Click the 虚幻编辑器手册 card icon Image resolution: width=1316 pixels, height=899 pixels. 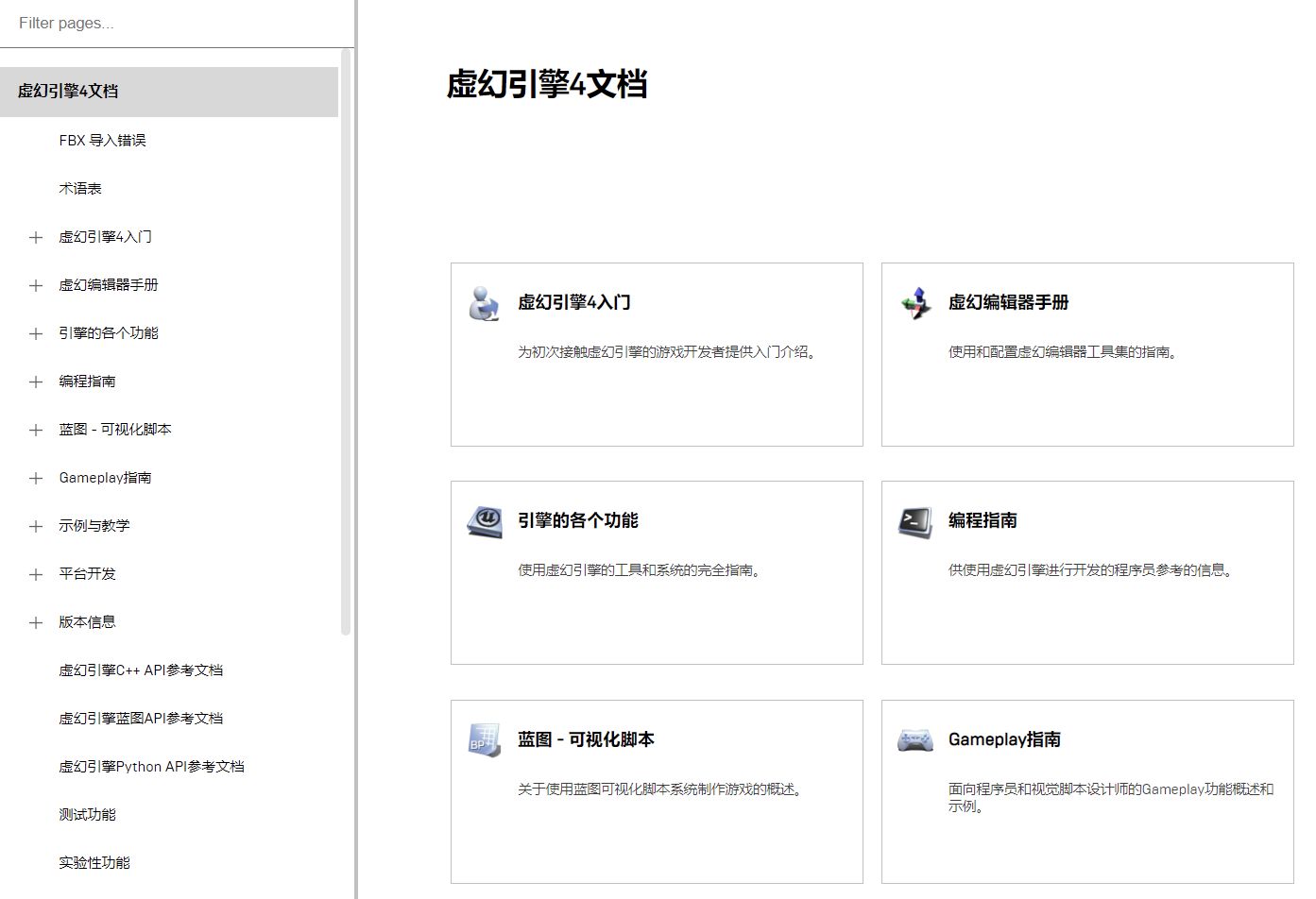click(914, 303)
